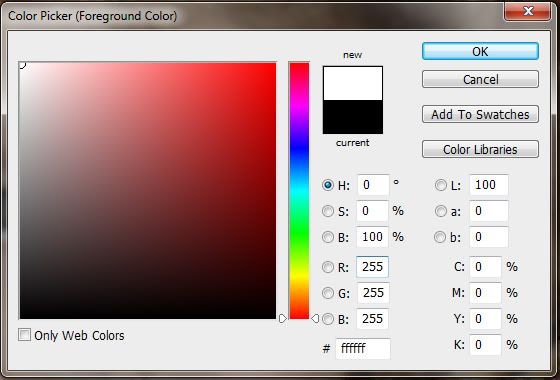560x380 pixels.
Task: Confirm the color with the OK button
Action: pos(480,51)
